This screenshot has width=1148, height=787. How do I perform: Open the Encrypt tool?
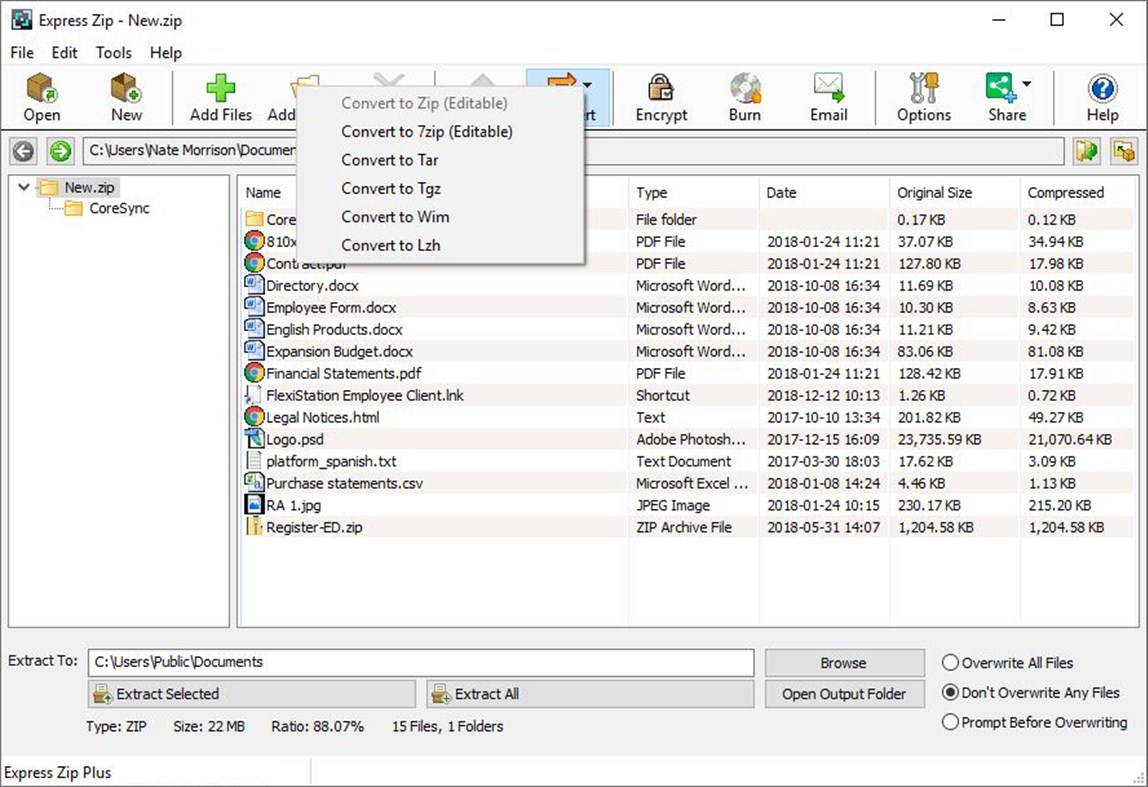[661, 97]
